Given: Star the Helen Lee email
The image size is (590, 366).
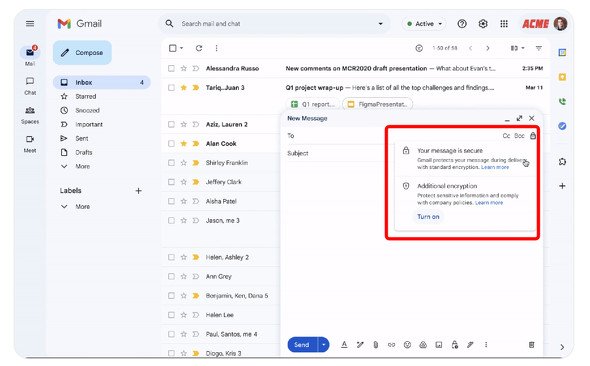Looking at the screenshot, I should [x=184, y=314].
